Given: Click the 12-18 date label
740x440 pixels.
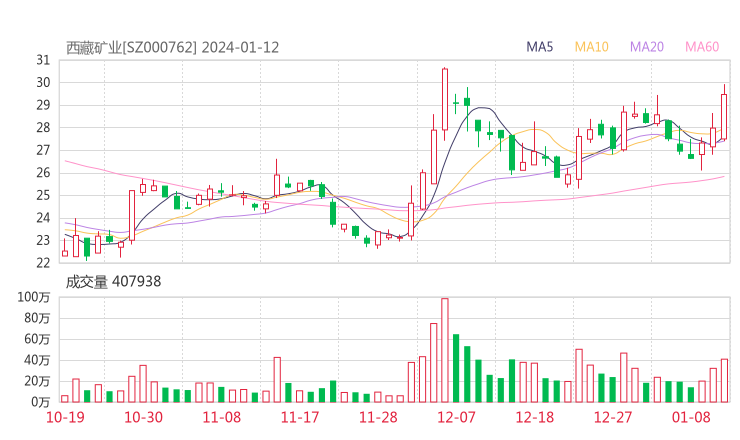Looking at the screenshot, I should pos(535,417).
